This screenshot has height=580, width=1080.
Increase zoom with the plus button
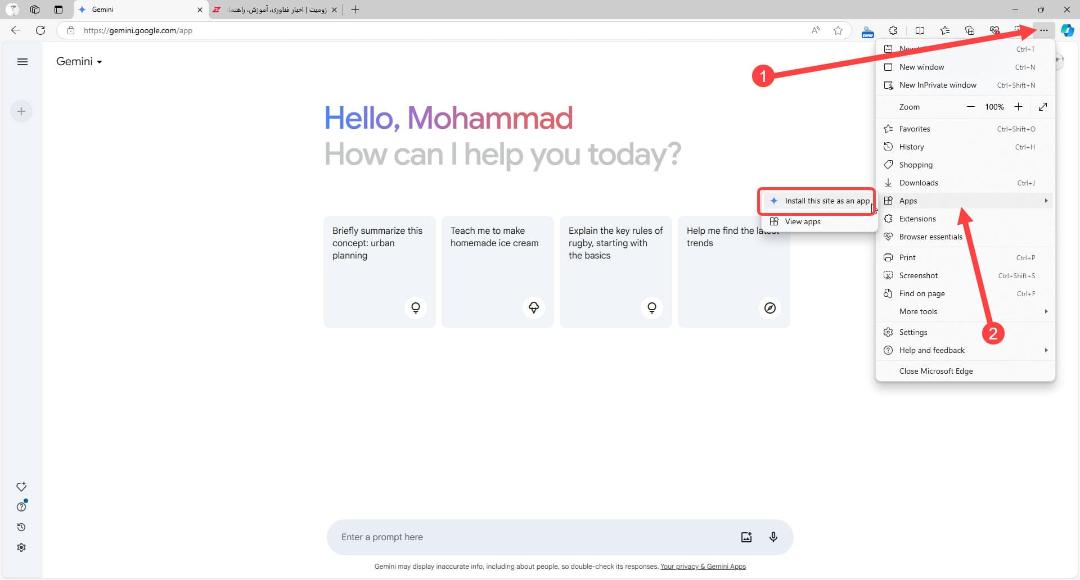coord(1018,107)
